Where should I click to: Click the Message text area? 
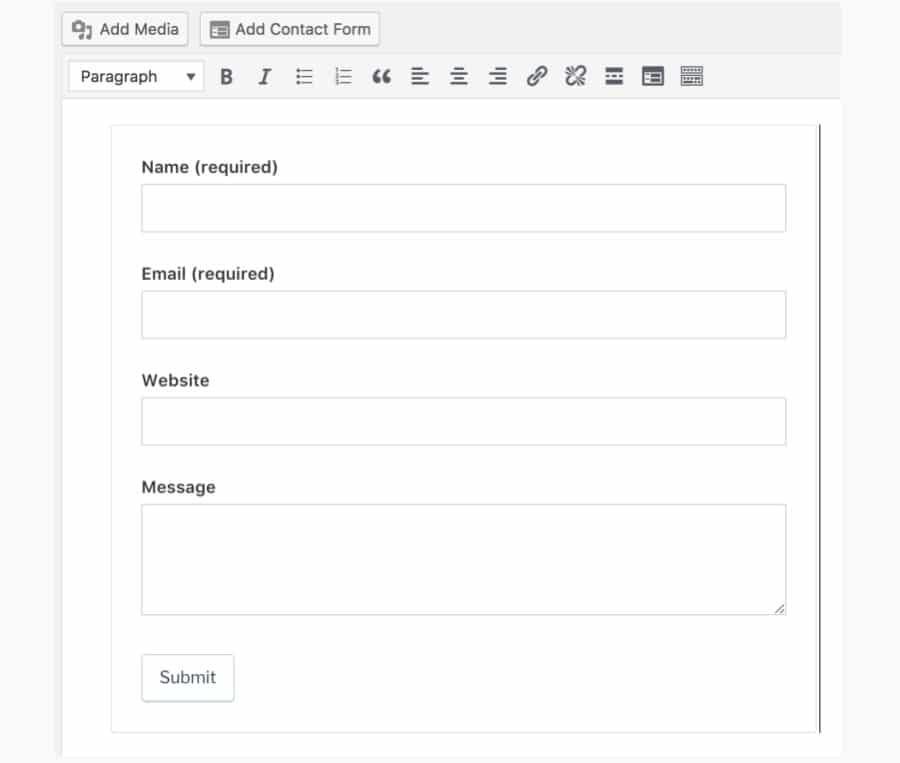click(x=463, y=558)
